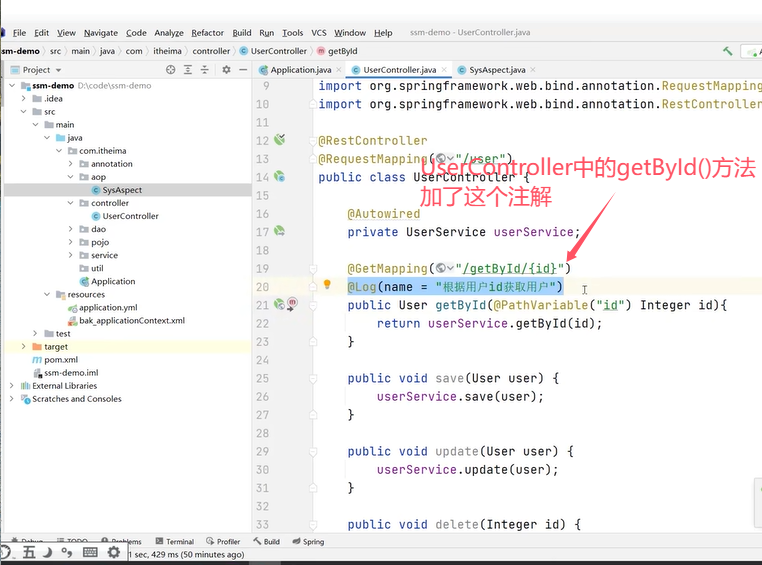Click the punctuation mode icon in the input bar
The image size is (762, 565).
pos(67,552)
